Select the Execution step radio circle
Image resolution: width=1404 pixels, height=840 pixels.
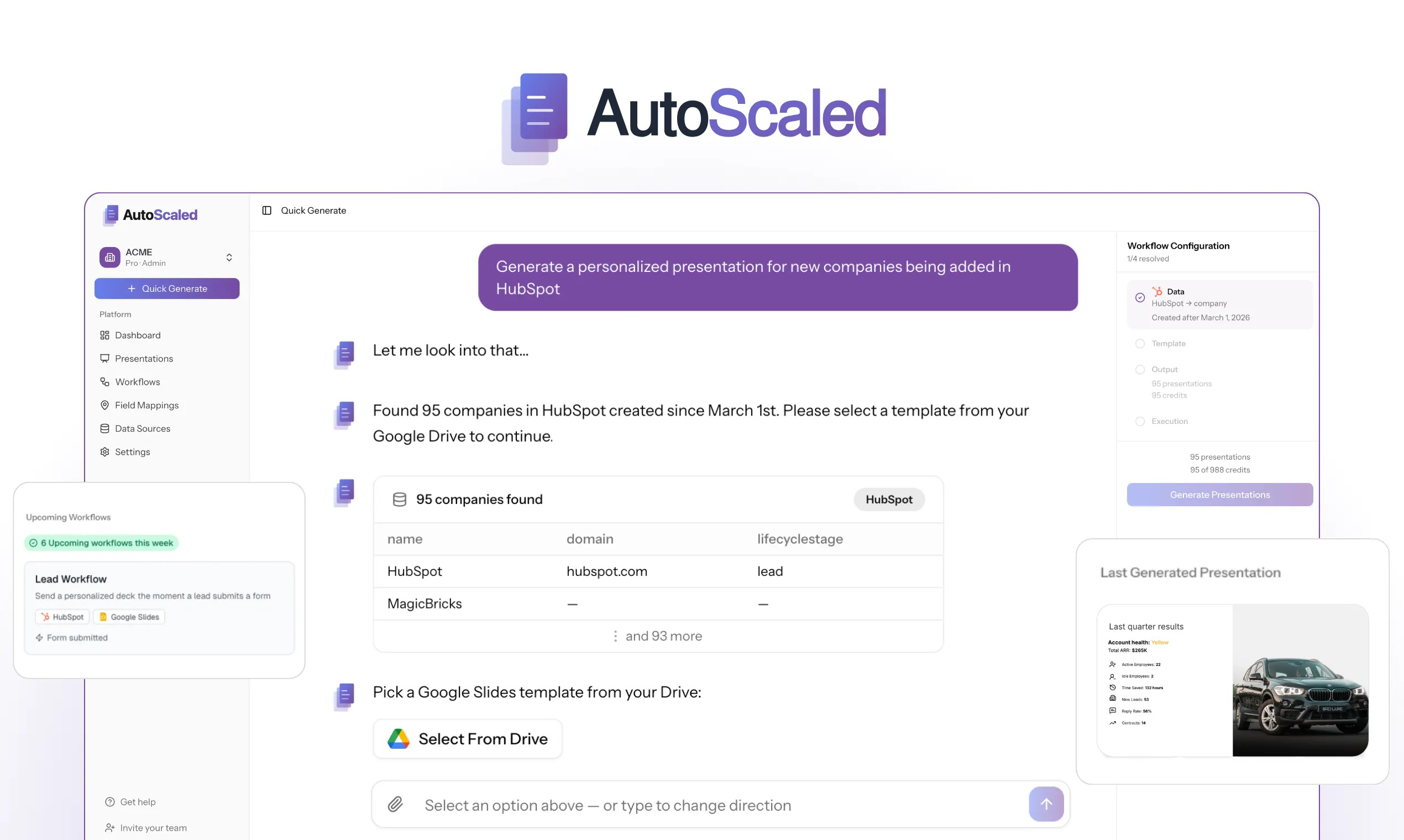pos(1140,422)
